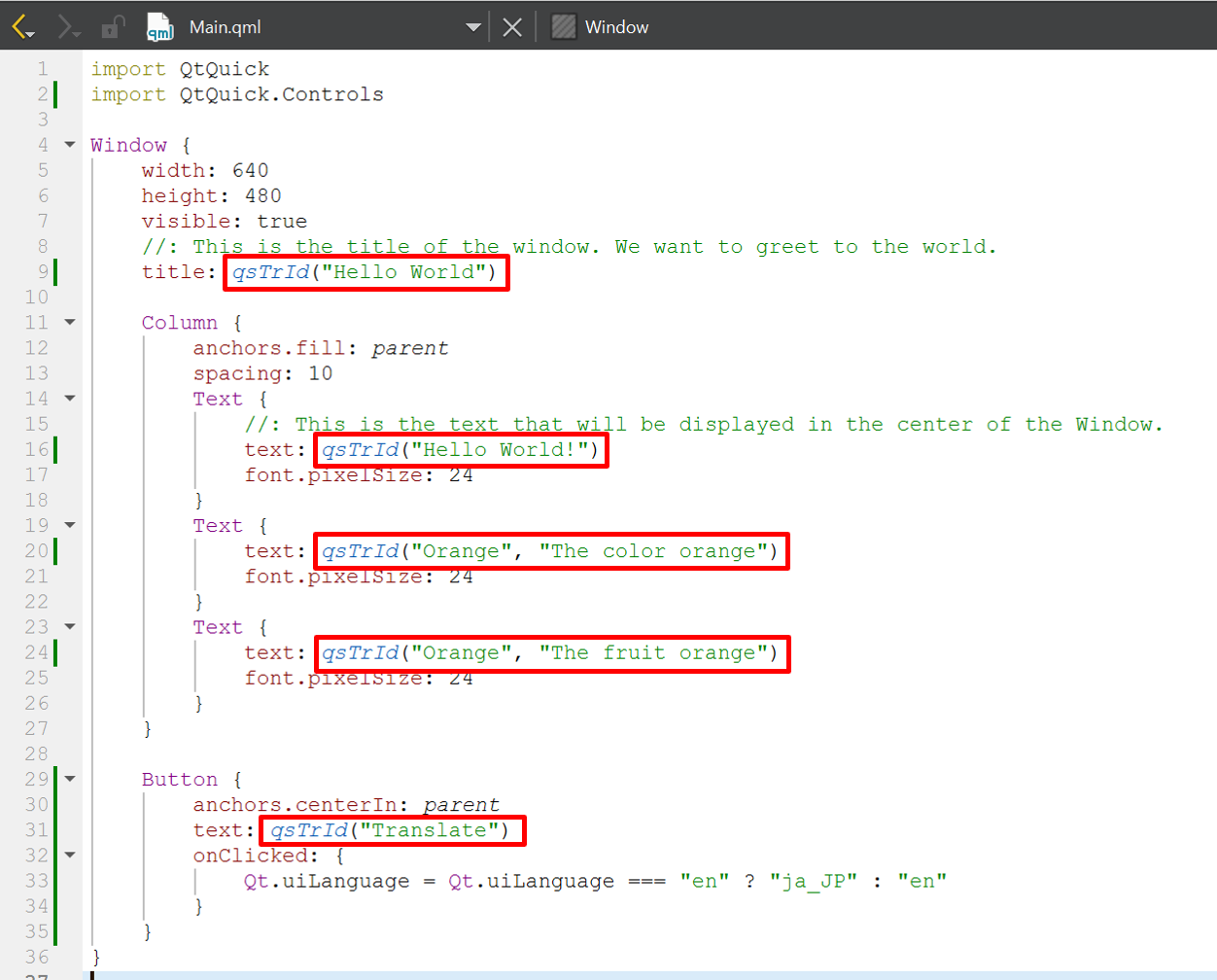Collapse the Window block at line 4
The width and height of the screenshot is (1217, 980).
[70, 145]
